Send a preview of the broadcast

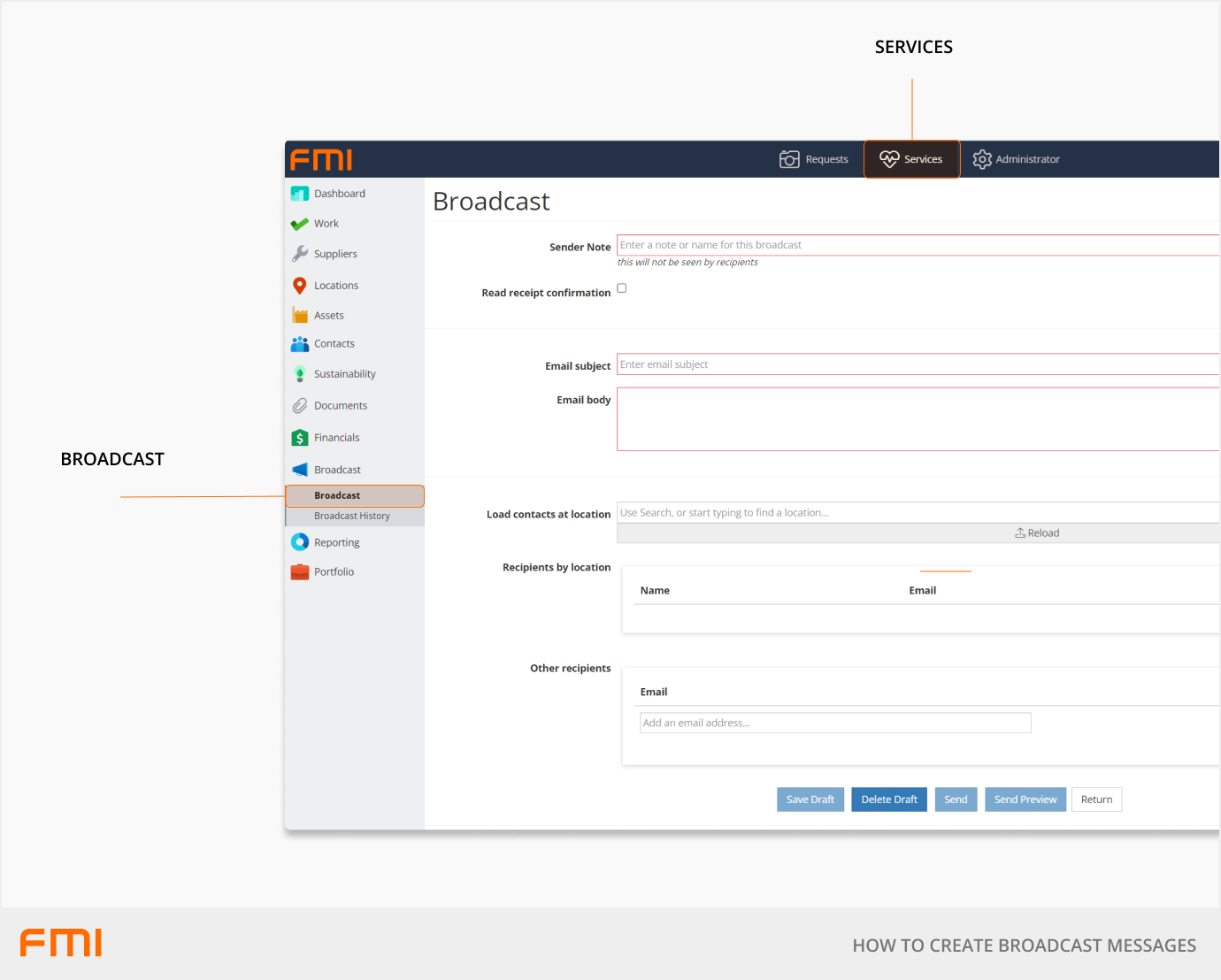(1025, 799)
